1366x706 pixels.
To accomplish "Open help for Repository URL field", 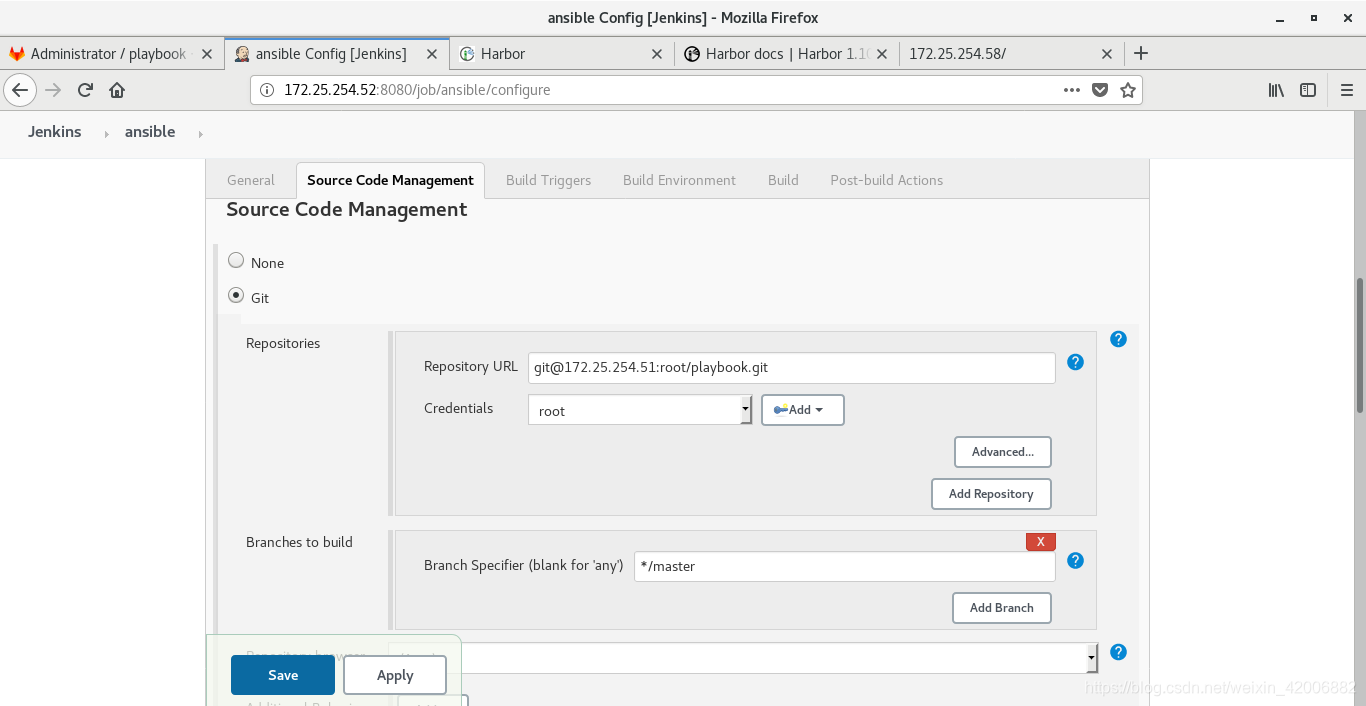I will point(1075,362).
